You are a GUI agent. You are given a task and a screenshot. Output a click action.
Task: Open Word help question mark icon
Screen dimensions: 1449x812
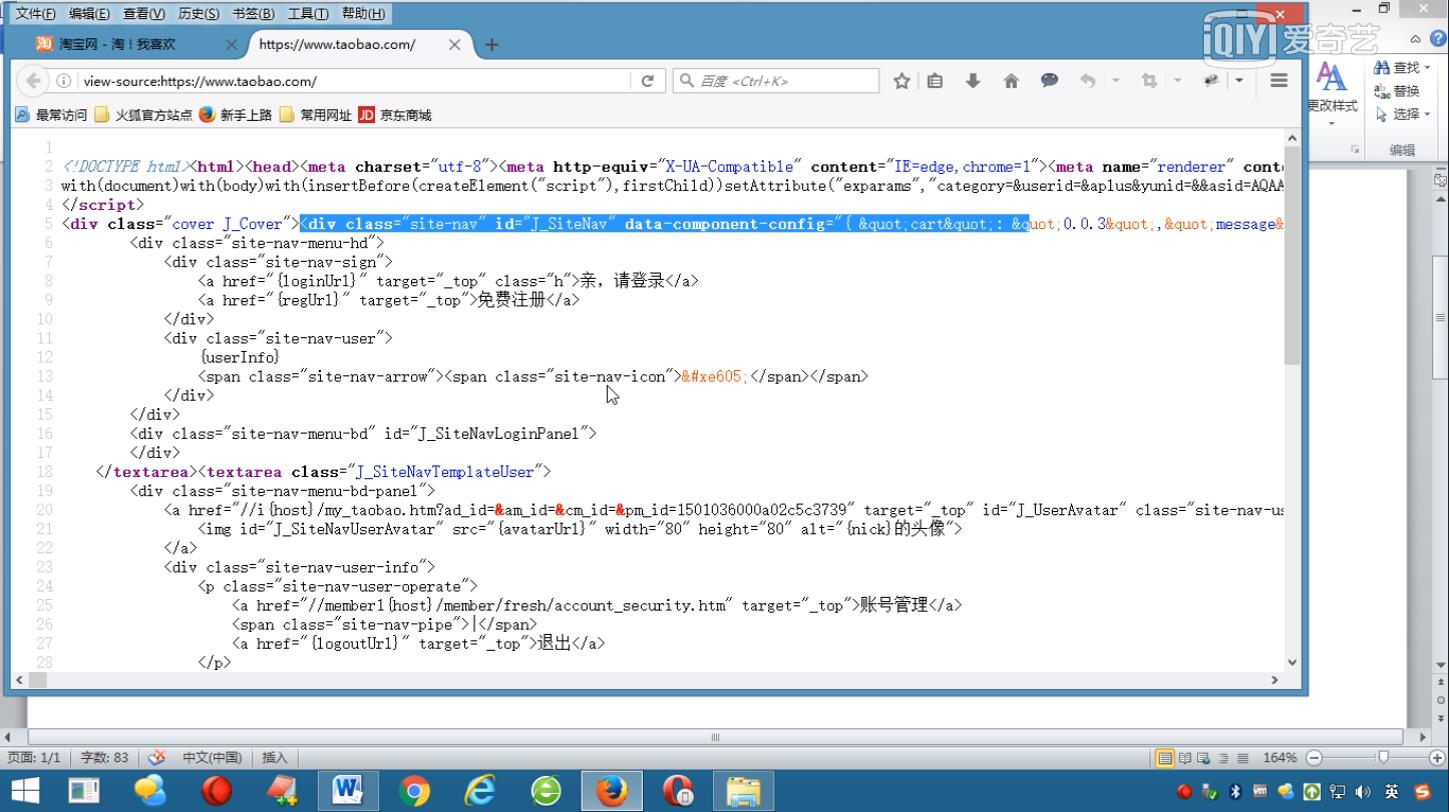point(1437,38)
